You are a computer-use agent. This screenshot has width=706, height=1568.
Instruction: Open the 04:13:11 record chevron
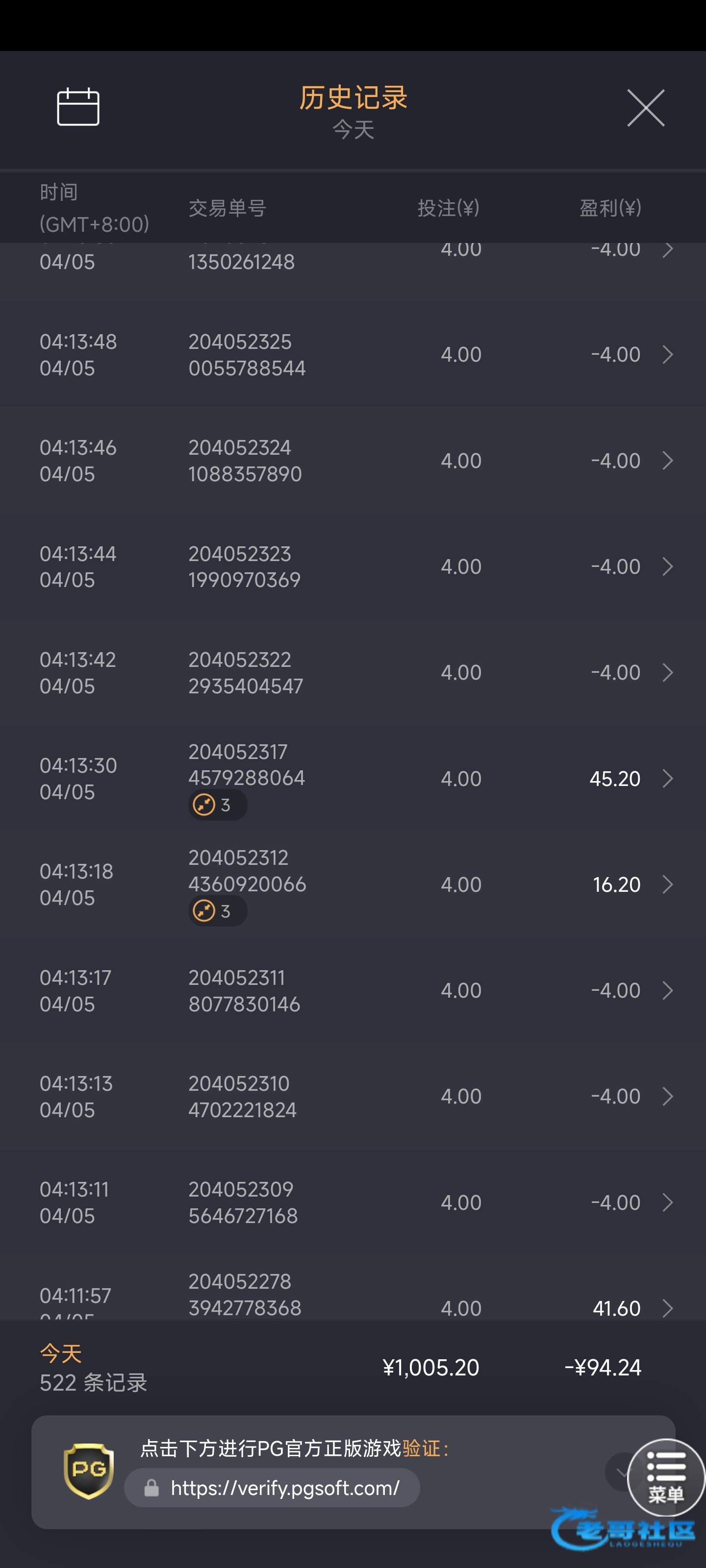pos(668,1203)
